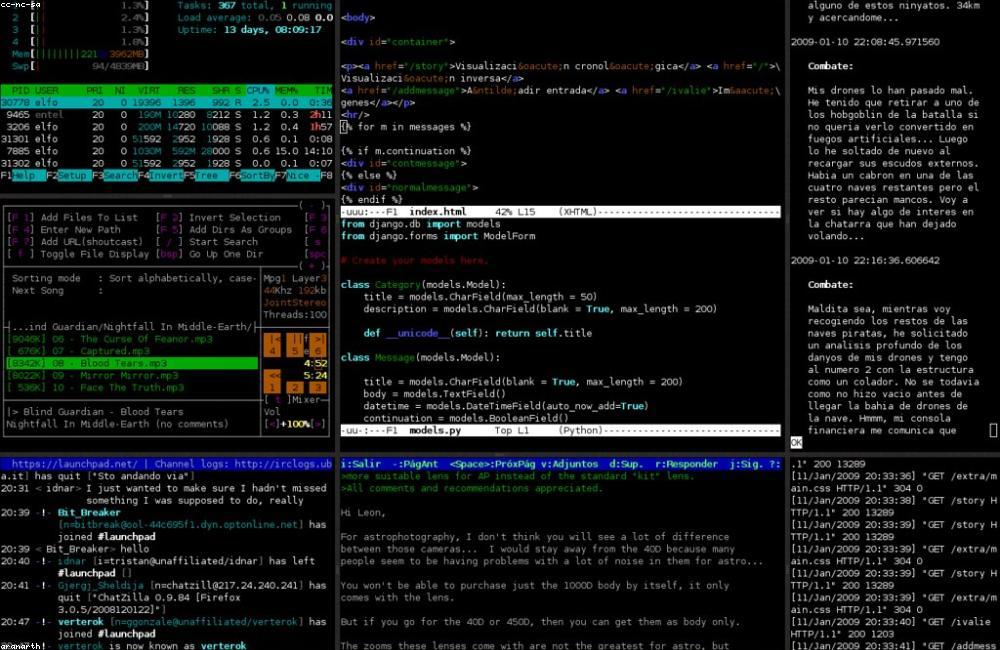Click index.html buffer name in Emacs mode line
Viewport: 1000px width, 650px height.
coord(438,212)
